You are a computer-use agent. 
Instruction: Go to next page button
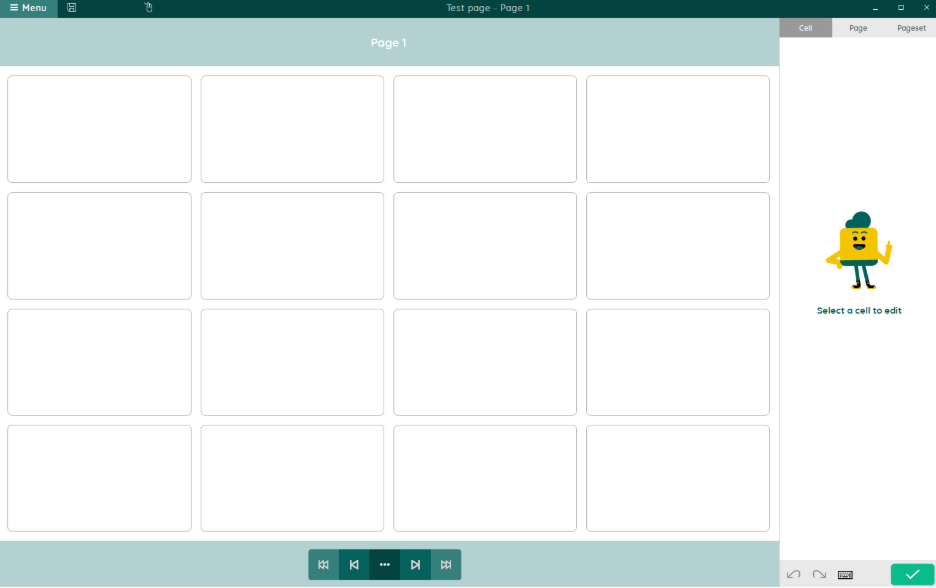pyautogui.click(x=415, y=565)
